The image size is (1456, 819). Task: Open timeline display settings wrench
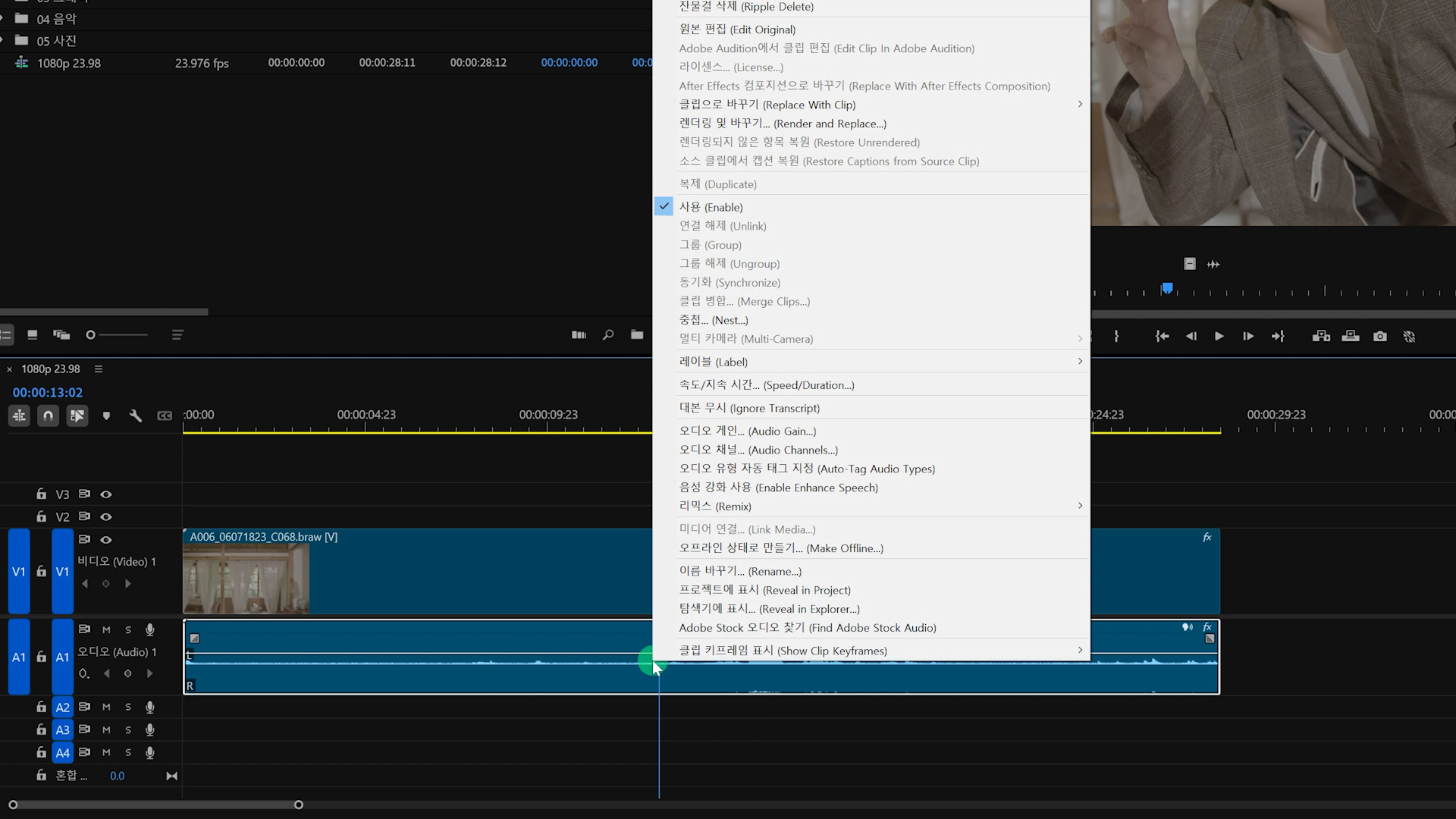click(136, 416)
